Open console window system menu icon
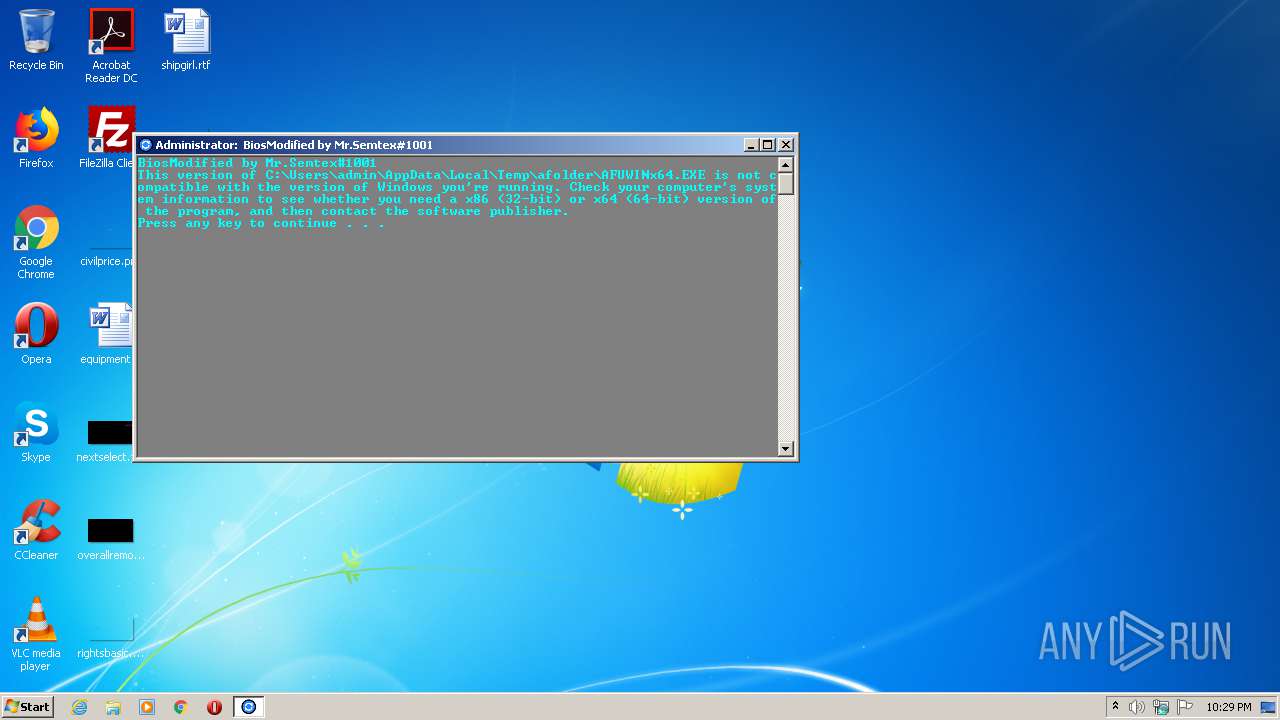Image resolution: width=1280 pixels, height=720 pixels. pyautogui.click(x=146, y=145)
